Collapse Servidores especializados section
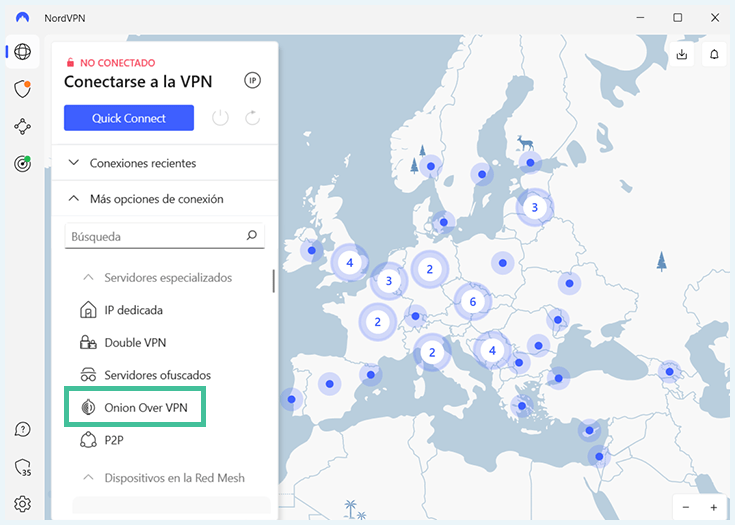The image size is (735, 525). [88, 278]
